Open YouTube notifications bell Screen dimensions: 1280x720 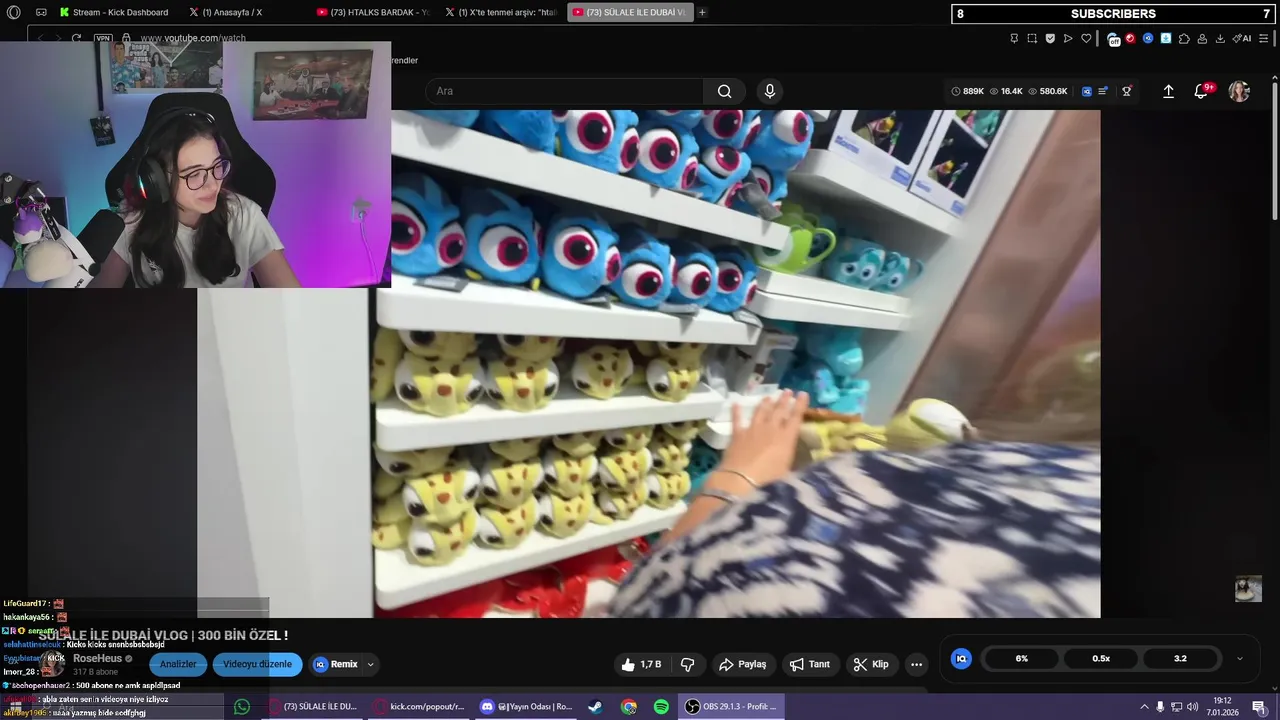(x=1202, y=91)
